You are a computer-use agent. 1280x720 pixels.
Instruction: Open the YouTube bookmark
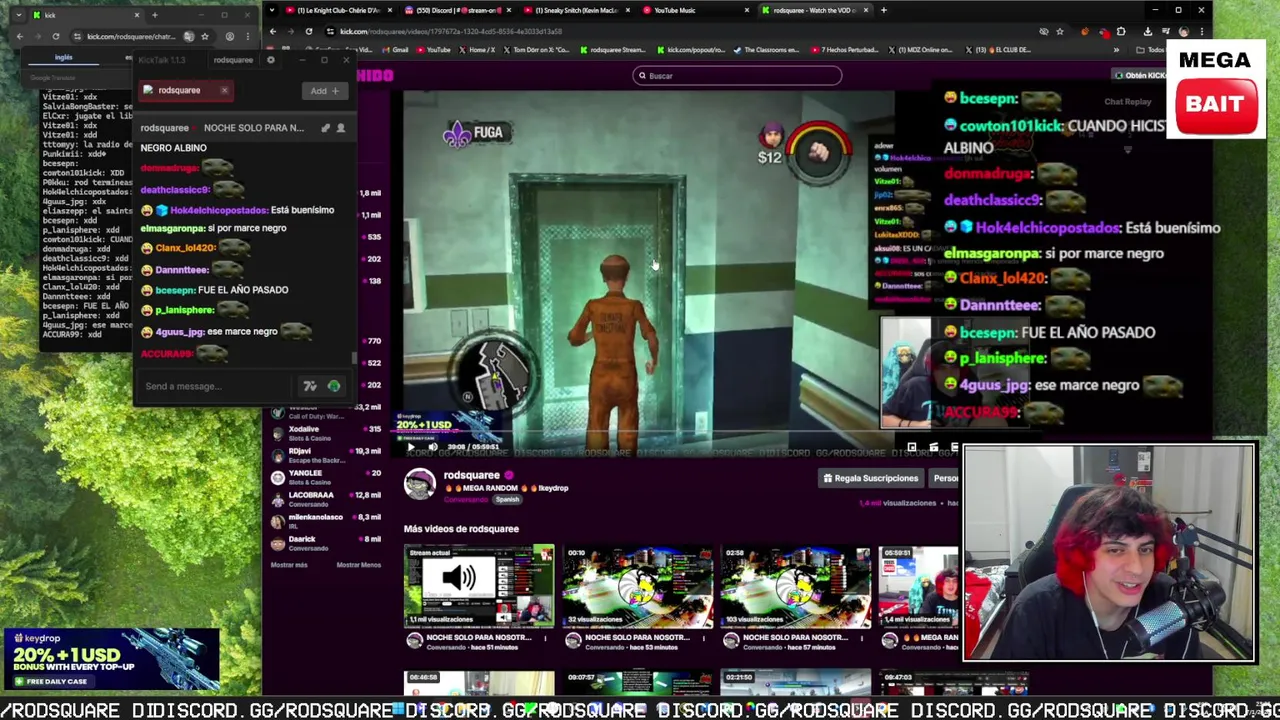[x=435, y=50]
